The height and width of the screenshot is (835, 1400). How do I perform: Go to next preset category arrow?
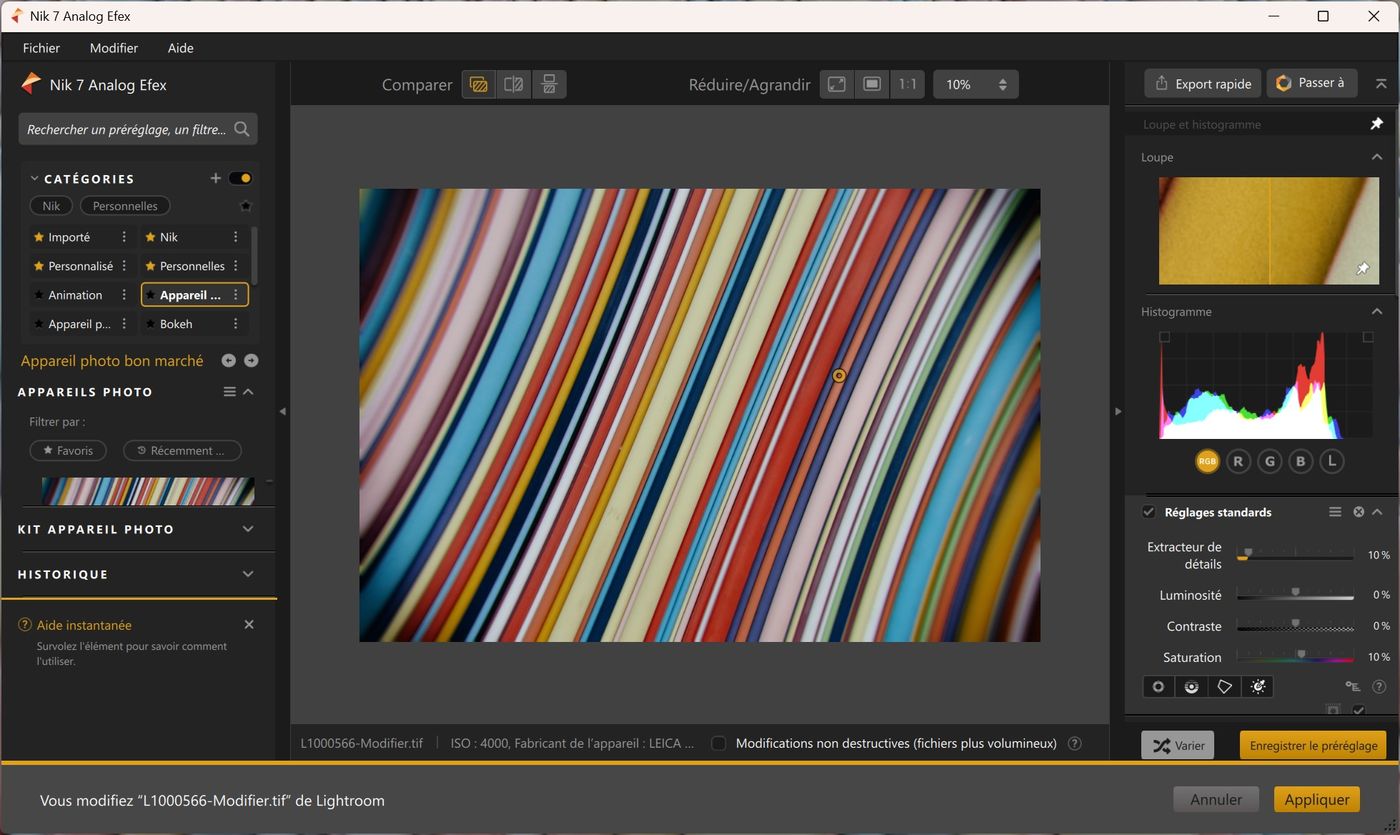coord(251,360)
